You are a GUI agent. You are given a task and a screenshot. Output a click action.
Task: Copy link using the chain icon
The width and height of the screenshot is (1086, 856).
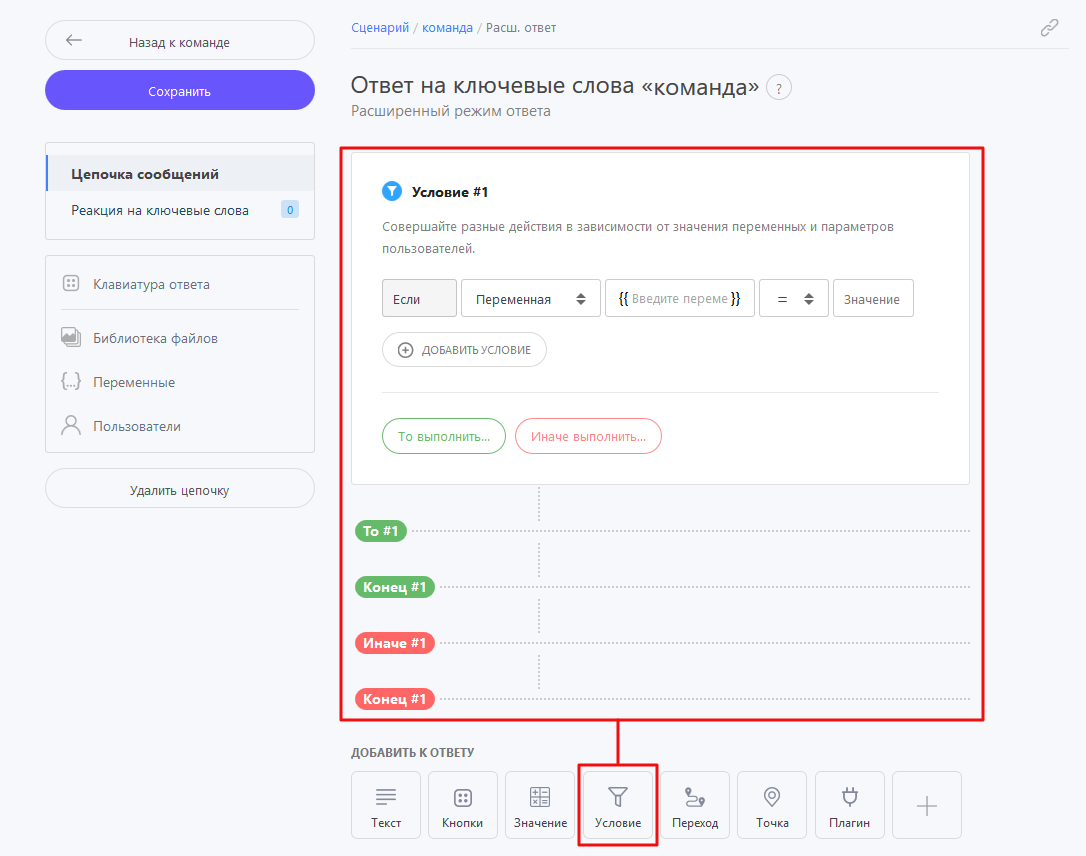point(1049,28)
